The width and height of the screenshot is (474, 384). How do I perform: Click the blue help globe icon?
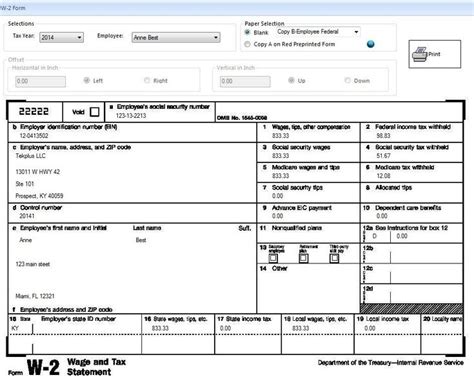click(370, 44)
